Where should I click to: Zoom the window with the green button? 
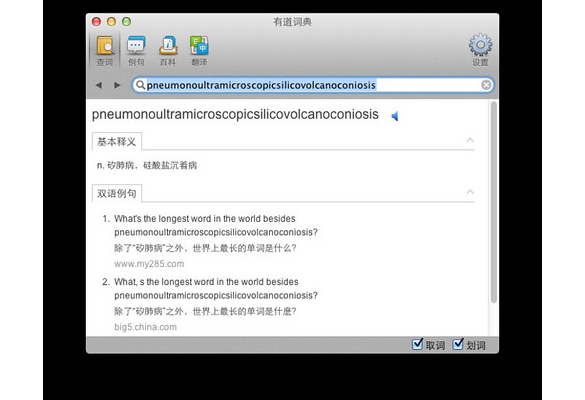[x=126, y=22]
